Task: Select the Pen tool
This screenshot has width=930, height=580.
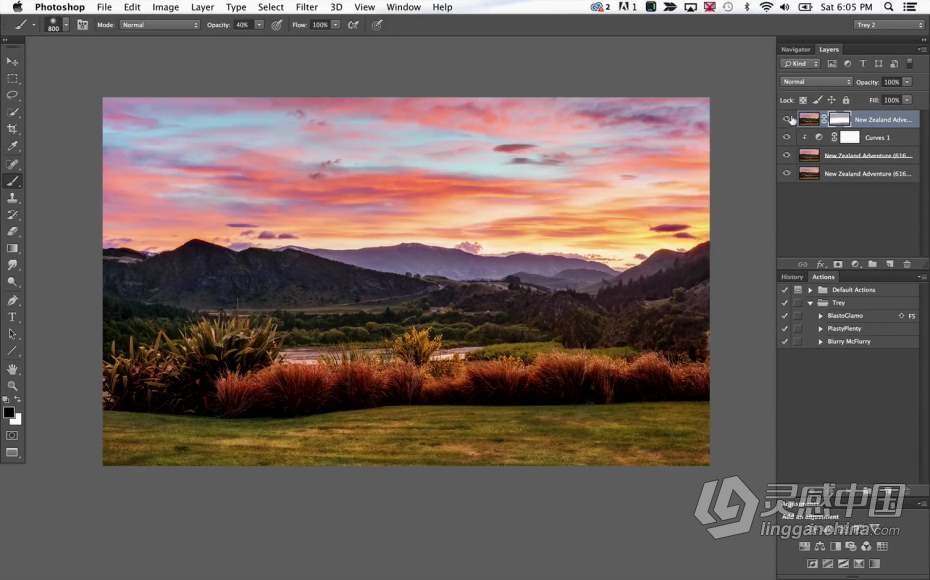Action: point(12,300)
